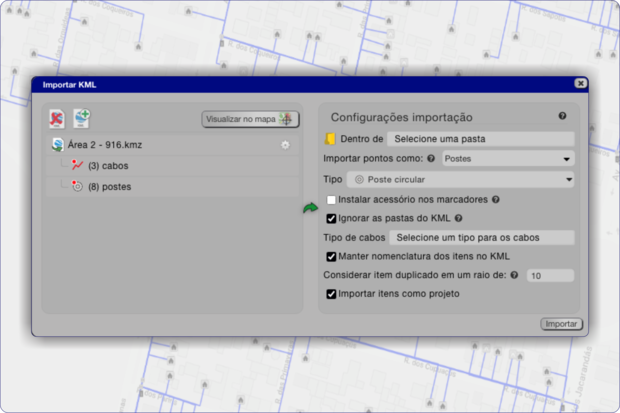Close the Importar KML dialog

pos(580,83)
